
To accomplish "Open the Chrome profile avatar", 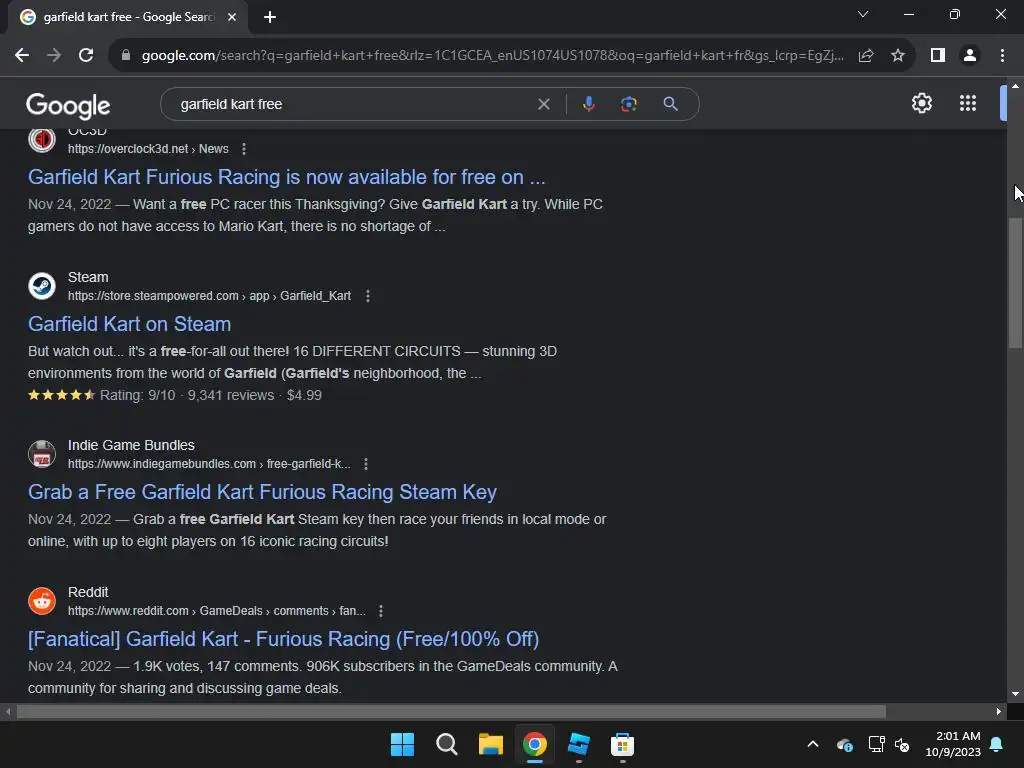I will click(x=970, y=56).
